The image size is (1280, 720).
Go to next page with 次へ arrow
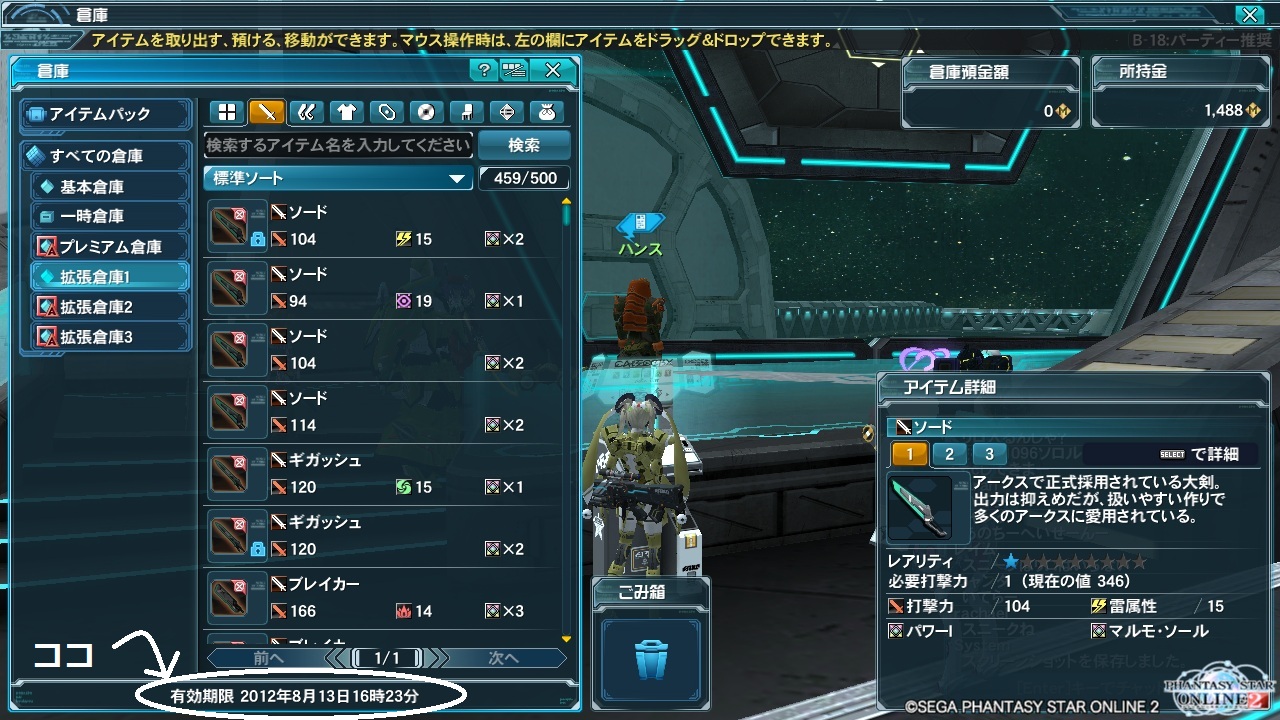point(503,658)
